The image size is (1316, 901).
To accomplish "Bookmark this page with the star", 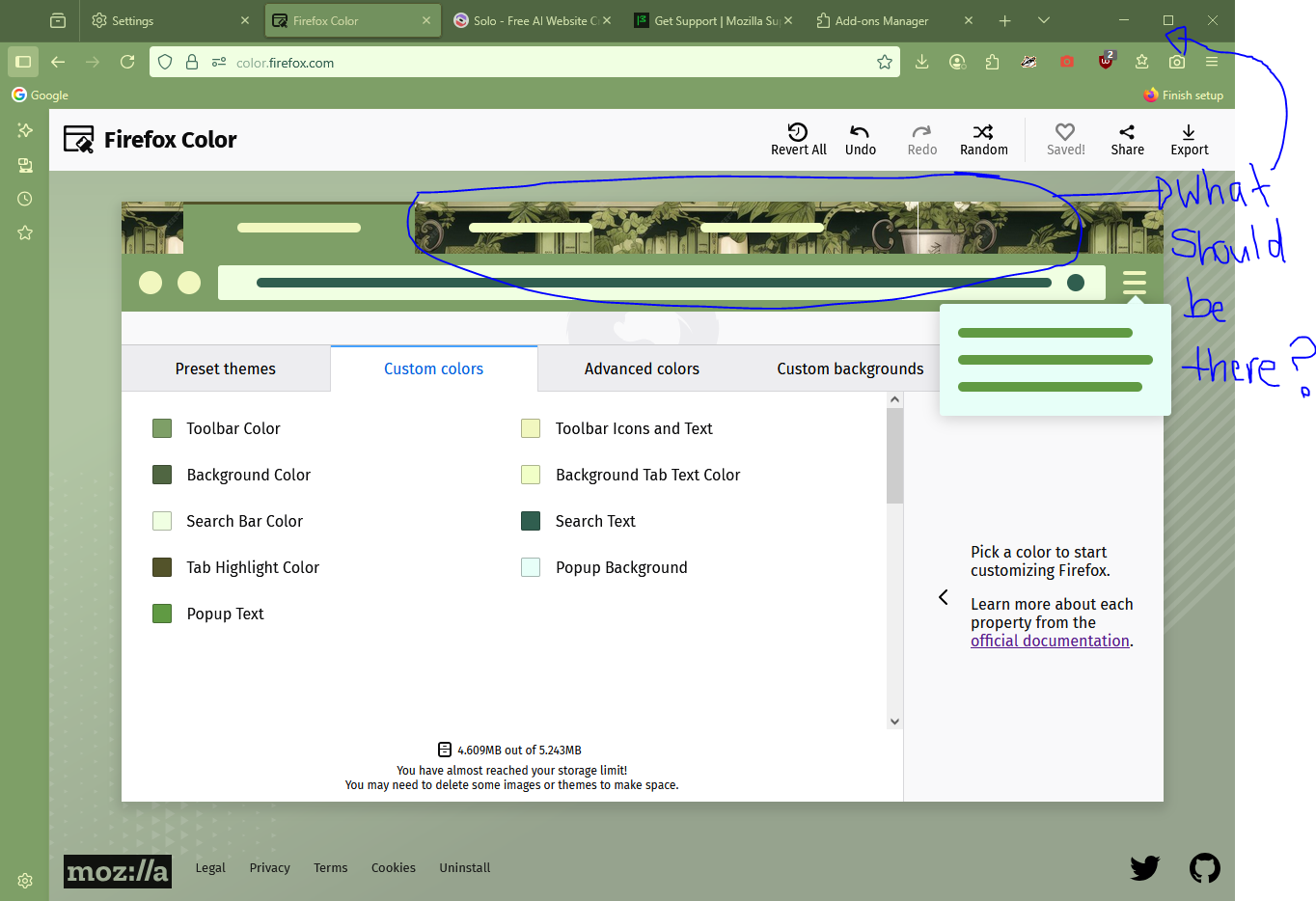I will coord(885,62).
